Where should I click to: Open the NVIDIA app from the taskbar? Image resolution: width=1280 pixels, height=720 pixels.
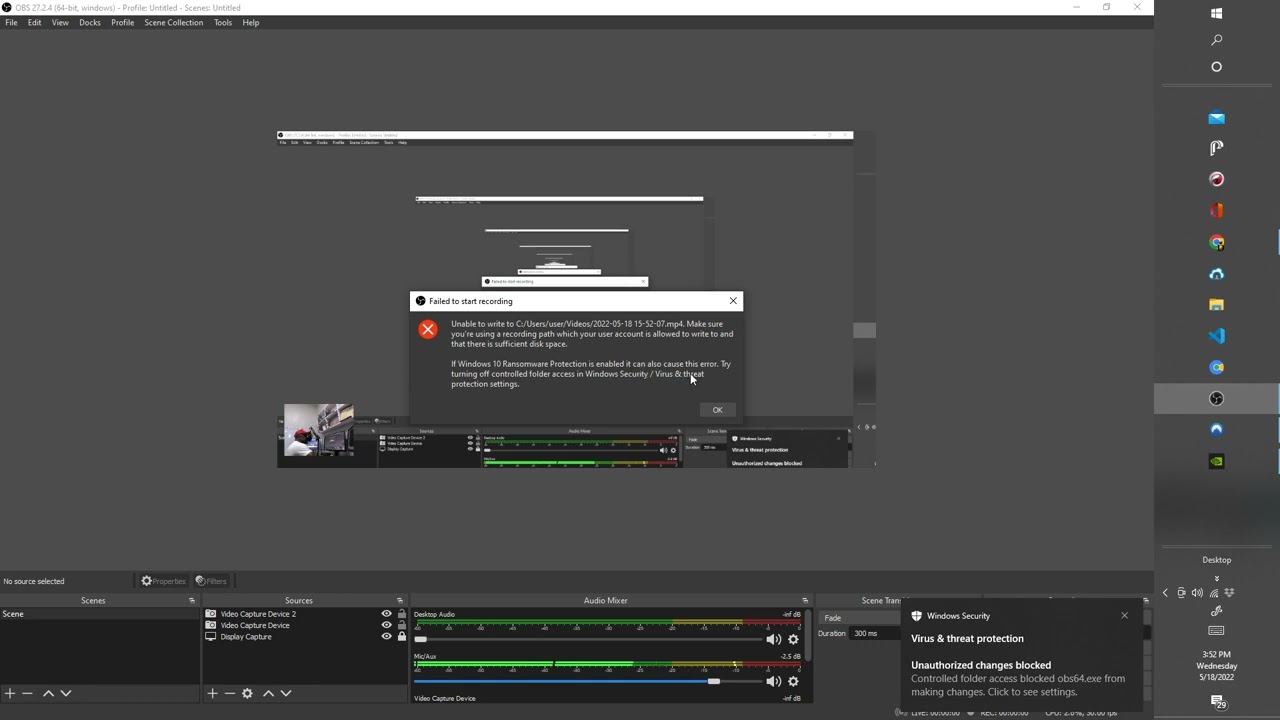click(x=1217, y=461)
